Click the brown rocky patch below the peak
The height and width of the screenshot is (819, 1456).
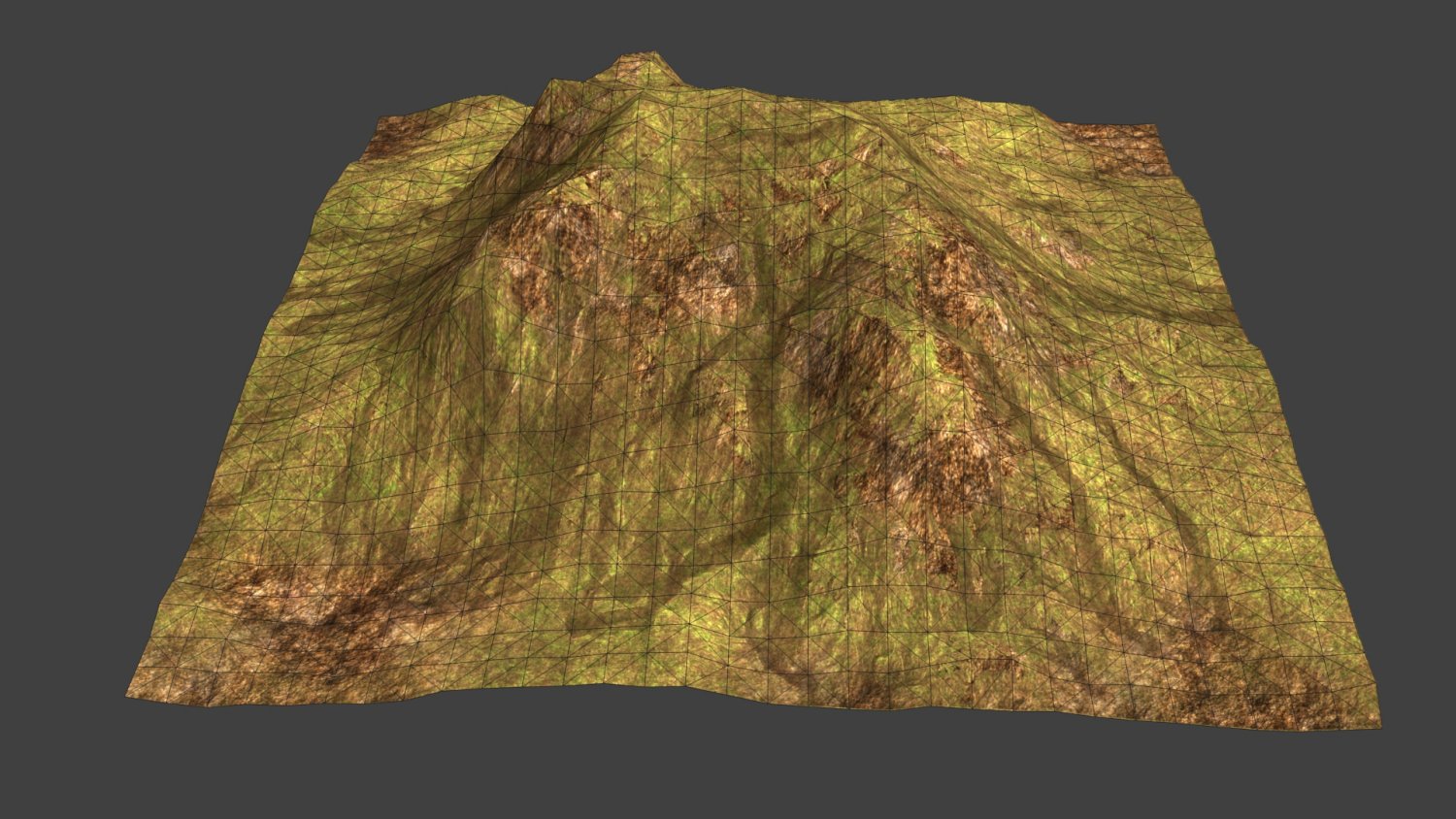click(x=679, y=272)
